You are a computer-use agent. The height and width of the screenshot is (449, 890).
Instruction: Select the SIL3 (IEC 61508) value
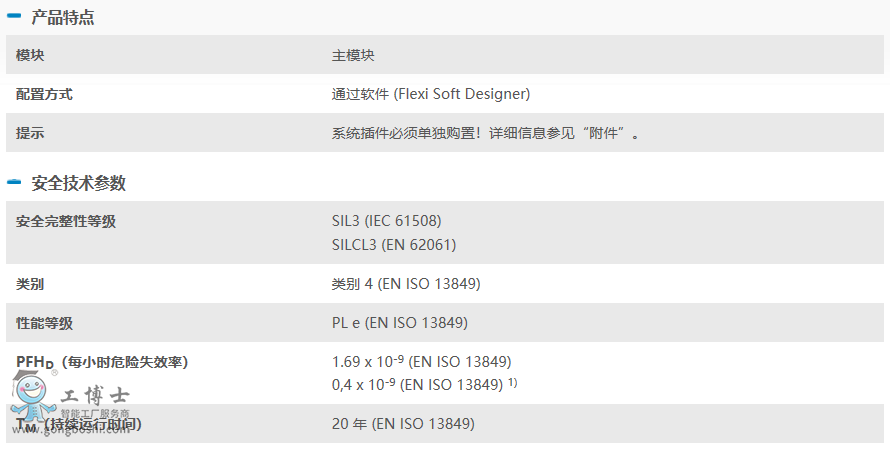pos(387,220)
